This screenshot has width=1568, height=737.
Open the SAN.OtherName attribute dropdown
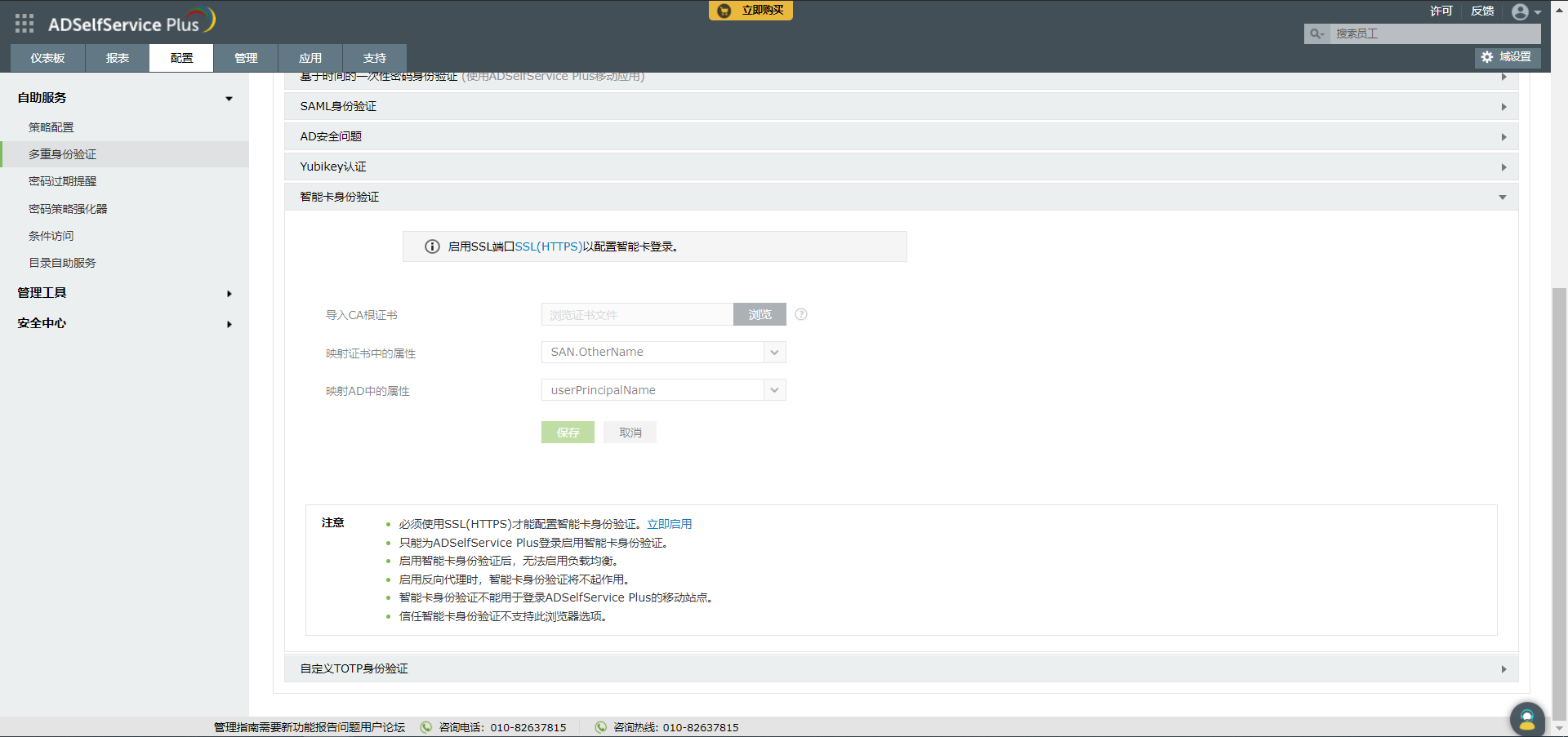click(x=773, y=352)
